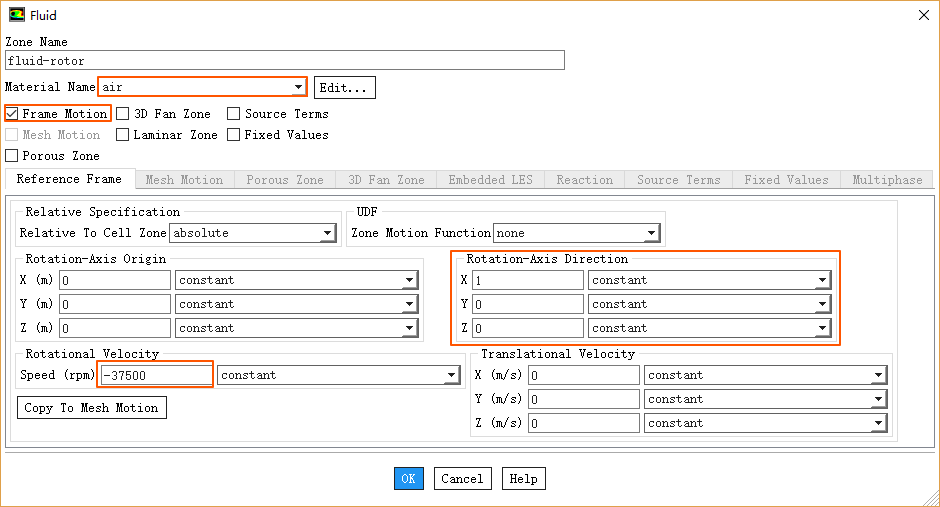The width and height of the screenshot is (940, 507).
Task: Focus the Zone Name text field
Action: (285, 61)
